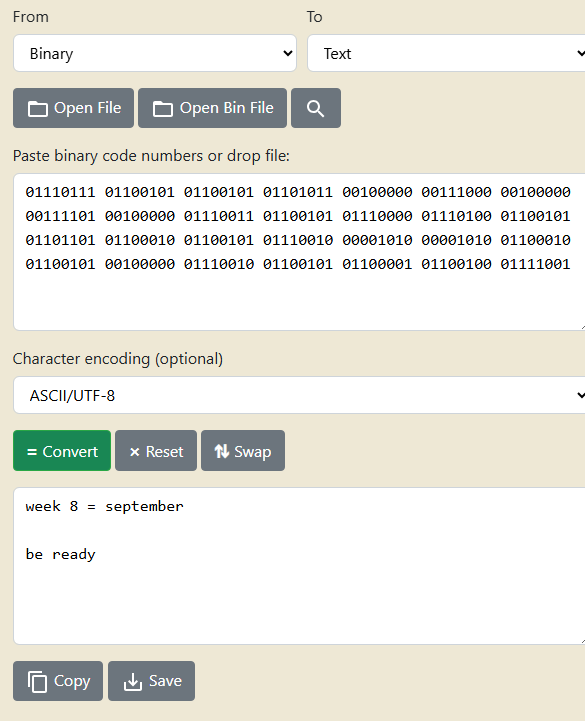Click the Reset button

(156, 451)
